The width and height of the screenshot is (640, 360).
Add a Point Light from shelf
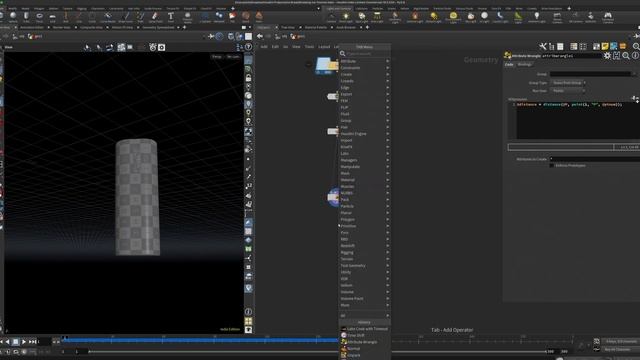(346, 17)
